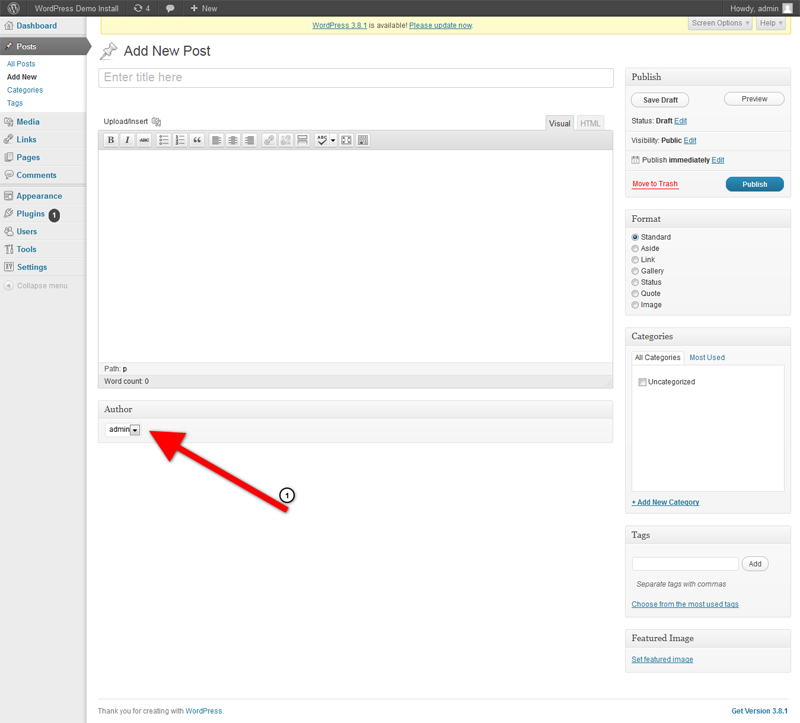The width and height of the screenshot is (800, 723).
Task: Open WordPress logo menu in admin bar
Action: (x=14, y=8)
